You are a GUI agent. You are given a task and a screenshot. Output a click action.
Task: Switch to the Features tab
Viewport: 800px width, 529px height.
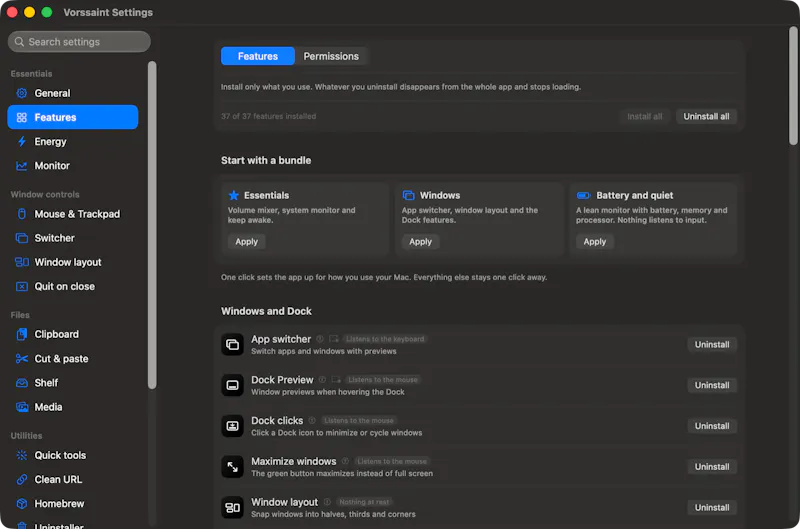(x=258, y=56)
